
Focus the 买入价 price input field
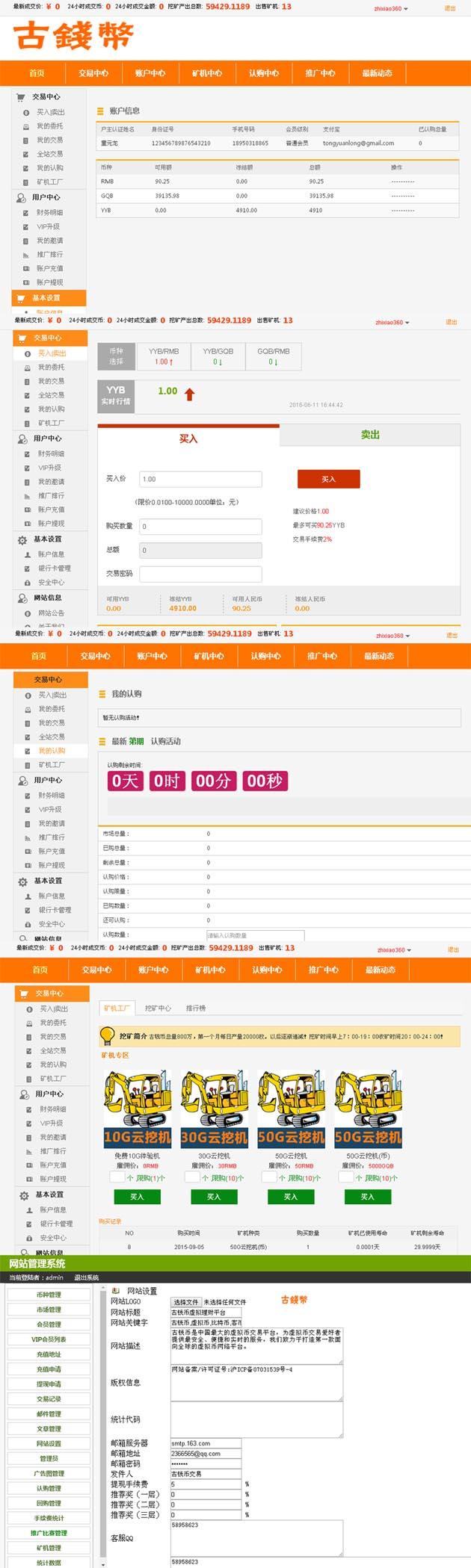(x=200, y=479)
